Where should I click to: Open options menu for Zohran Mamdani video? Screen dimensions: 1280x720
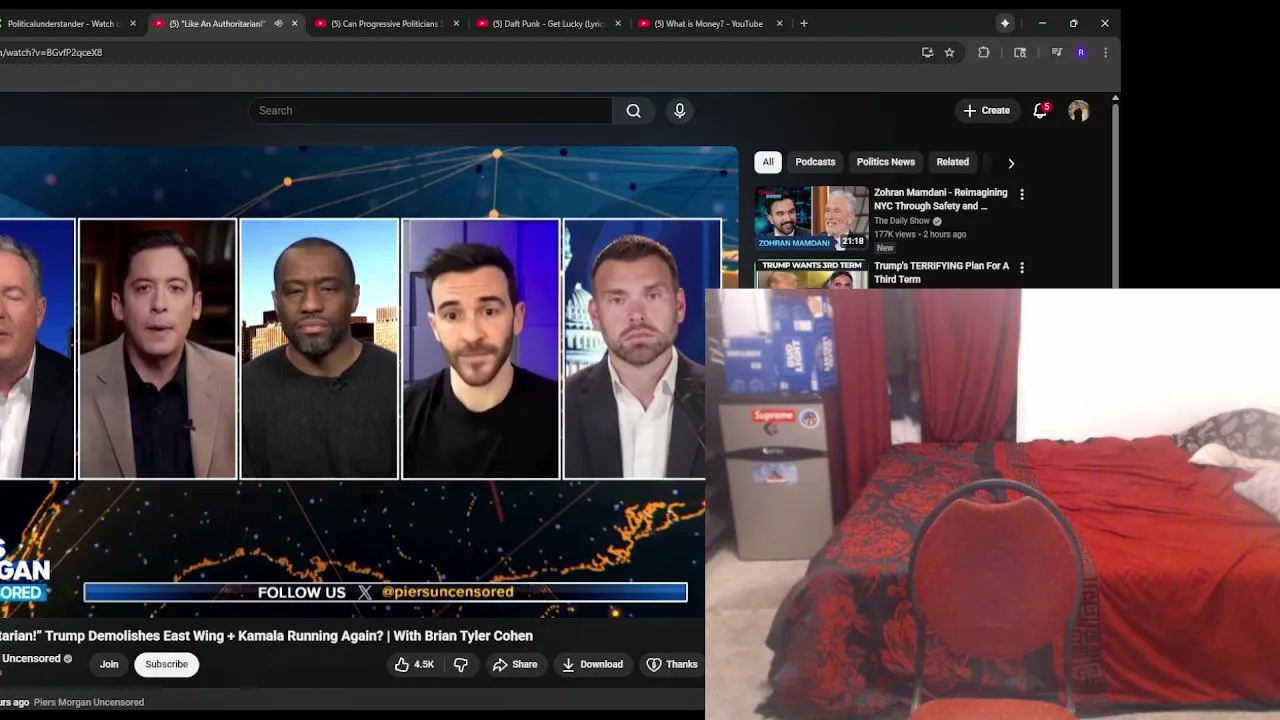[x=1021, y=194]
